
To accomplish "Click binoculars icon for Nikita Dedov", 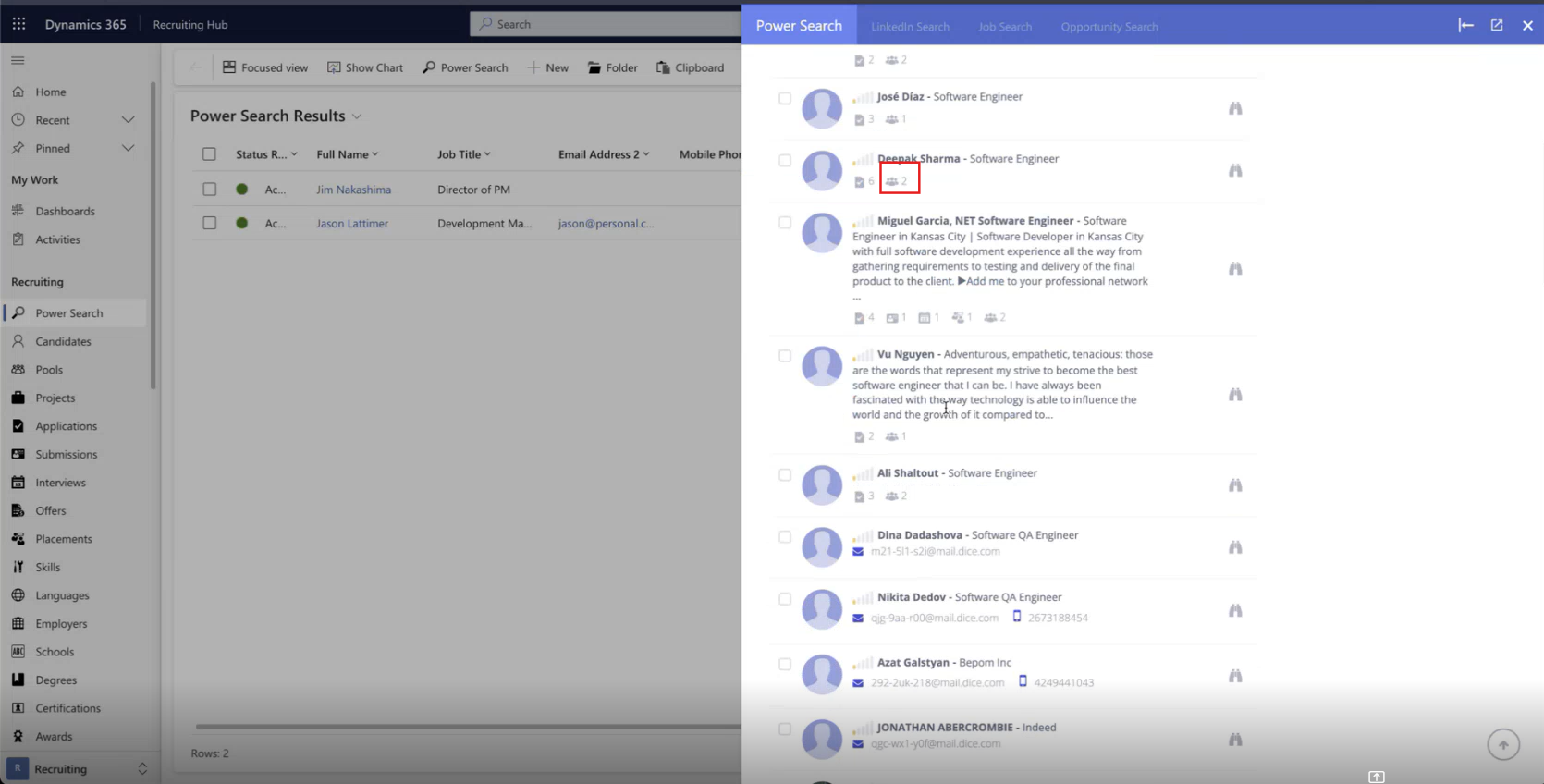I will [x=1234, y=610].
